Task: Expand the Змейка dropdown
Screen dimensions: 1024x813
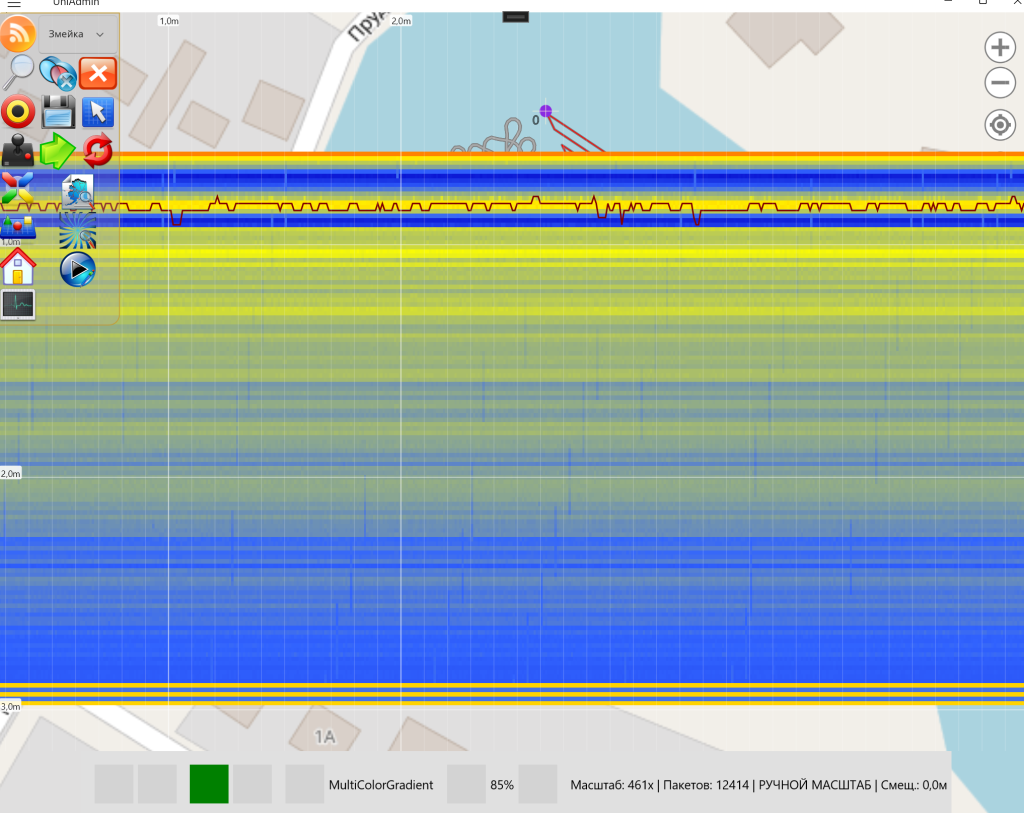Action: pyautogui.click(x=78, y=34)
